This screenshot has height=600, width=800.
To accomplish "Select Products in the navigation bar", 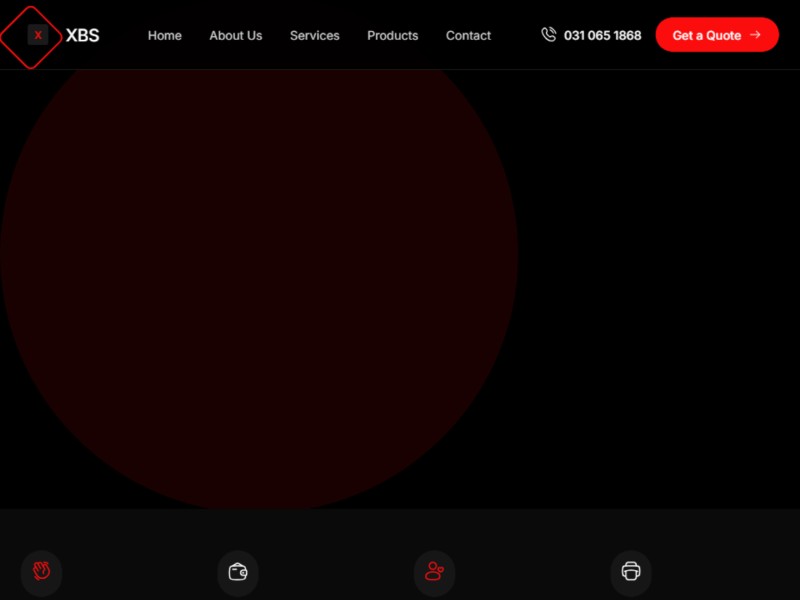I will pos(392,35).
